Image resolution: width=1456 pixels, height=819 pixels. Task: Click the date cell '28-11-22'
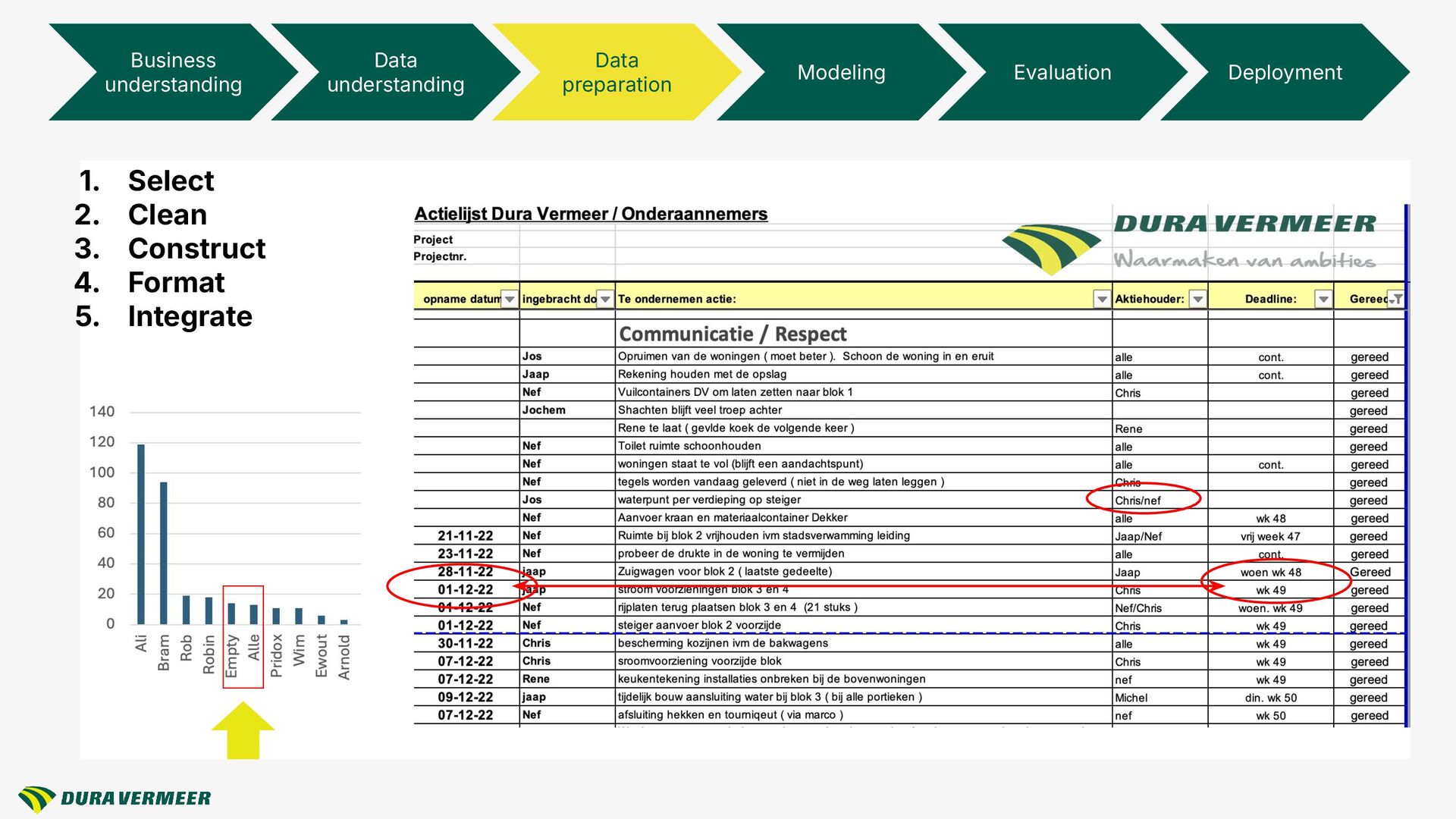(x=465, y=572)
